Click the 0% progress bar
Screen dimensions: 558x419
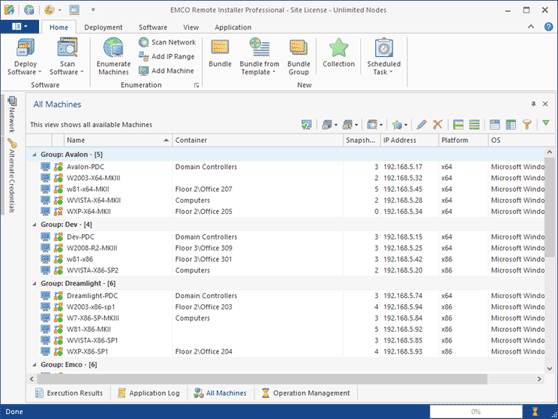click(x=475, y=412)
